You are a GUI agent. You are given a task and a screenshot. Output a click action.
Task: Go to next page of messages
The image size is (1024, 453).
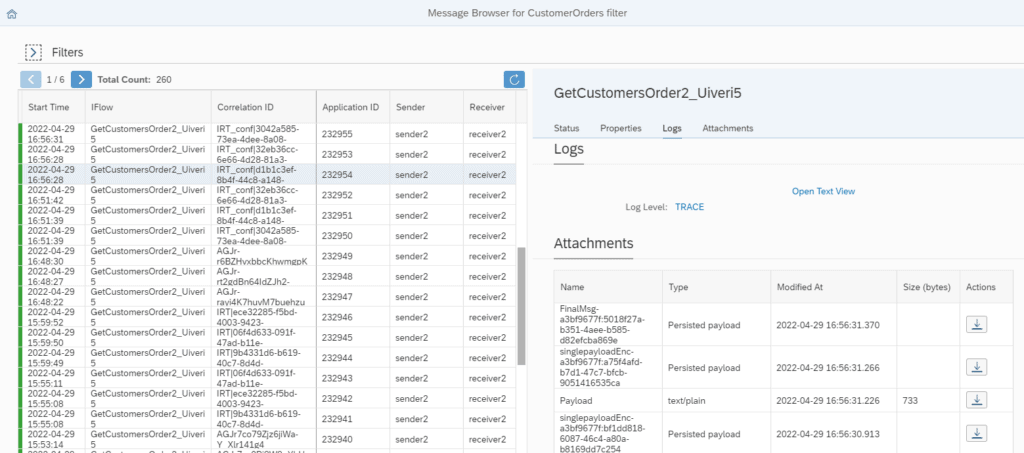point(81,80)
